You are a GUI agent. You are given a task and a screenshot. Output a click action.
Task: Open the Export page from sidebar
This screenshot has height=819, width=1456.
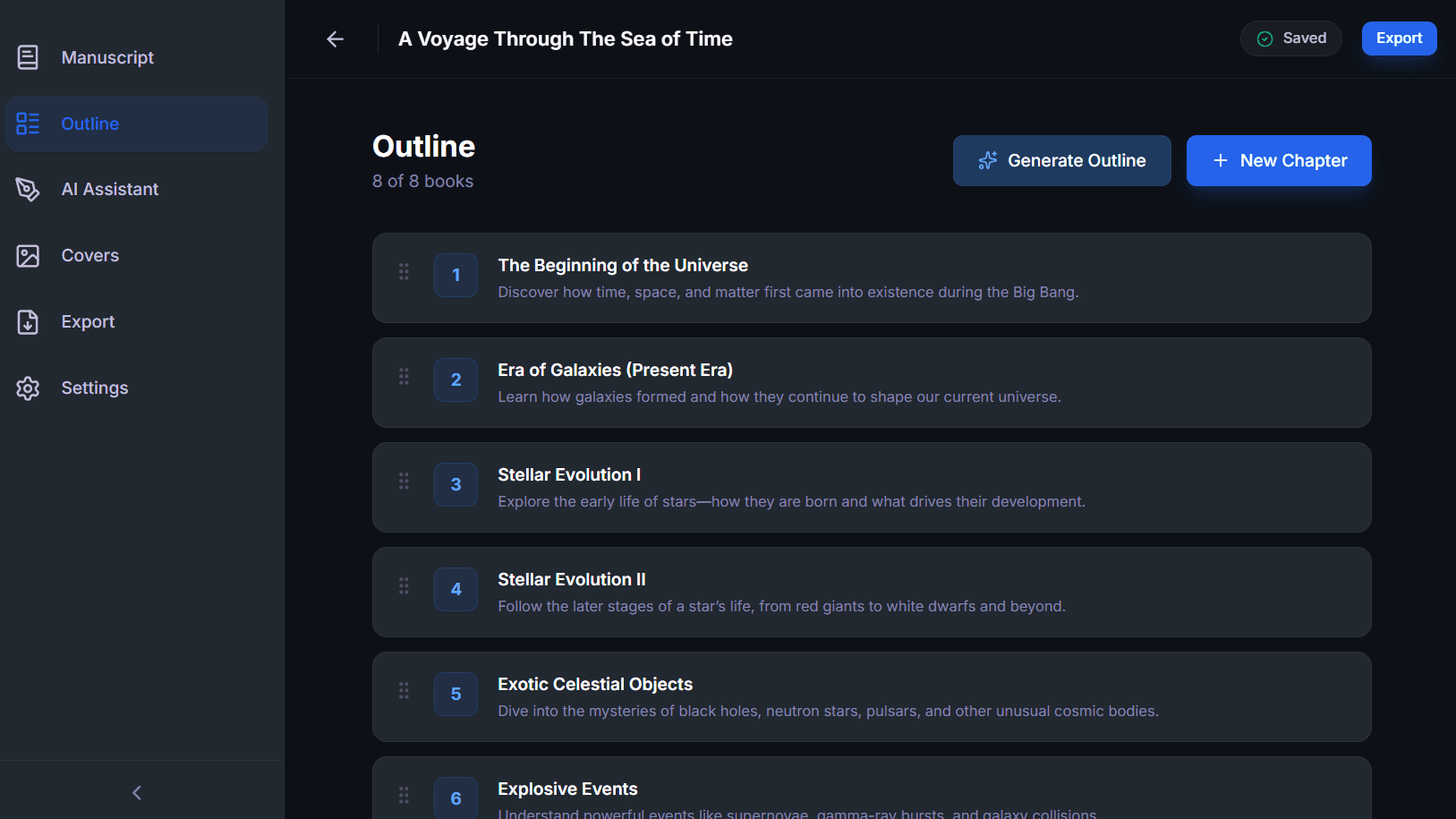point(136,321)
